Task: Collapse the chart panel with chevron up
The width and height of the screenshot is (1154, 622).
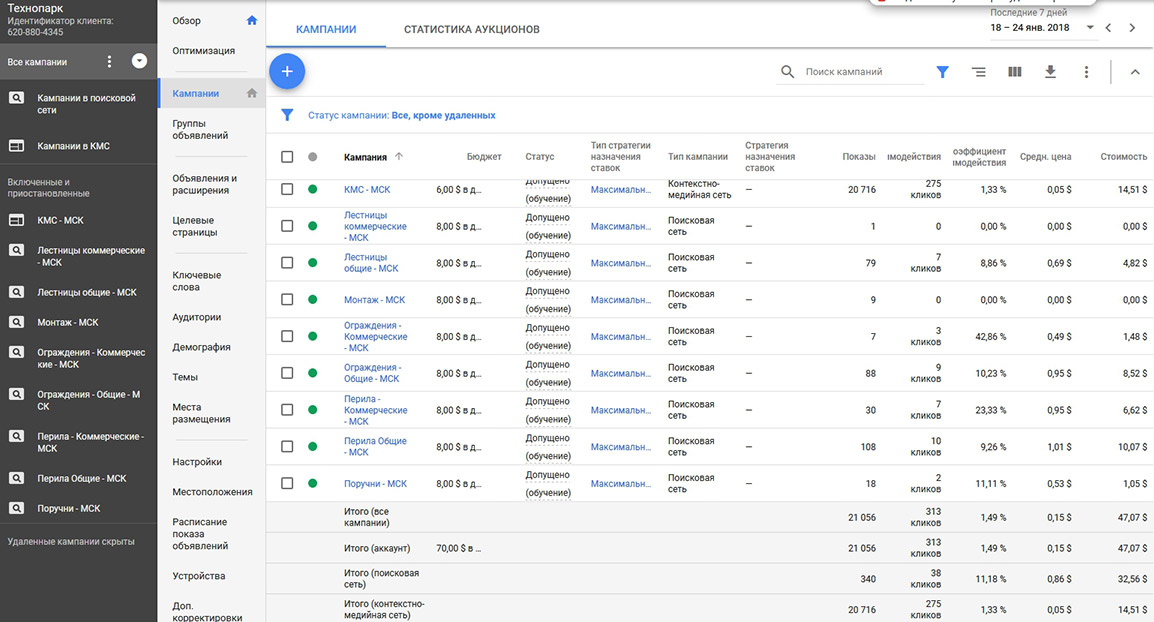Action: click(1134, 72)
